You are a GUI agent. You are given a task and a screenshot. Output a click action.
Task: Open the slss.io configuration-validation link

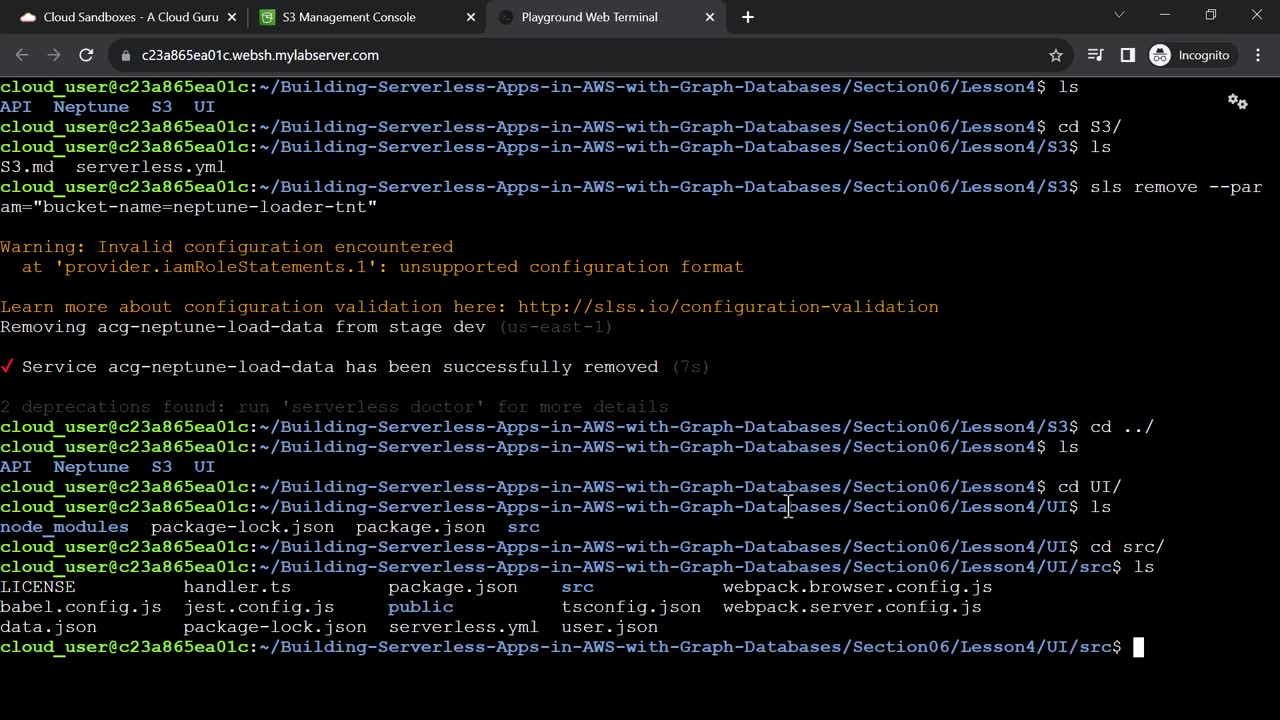[728, 307]
